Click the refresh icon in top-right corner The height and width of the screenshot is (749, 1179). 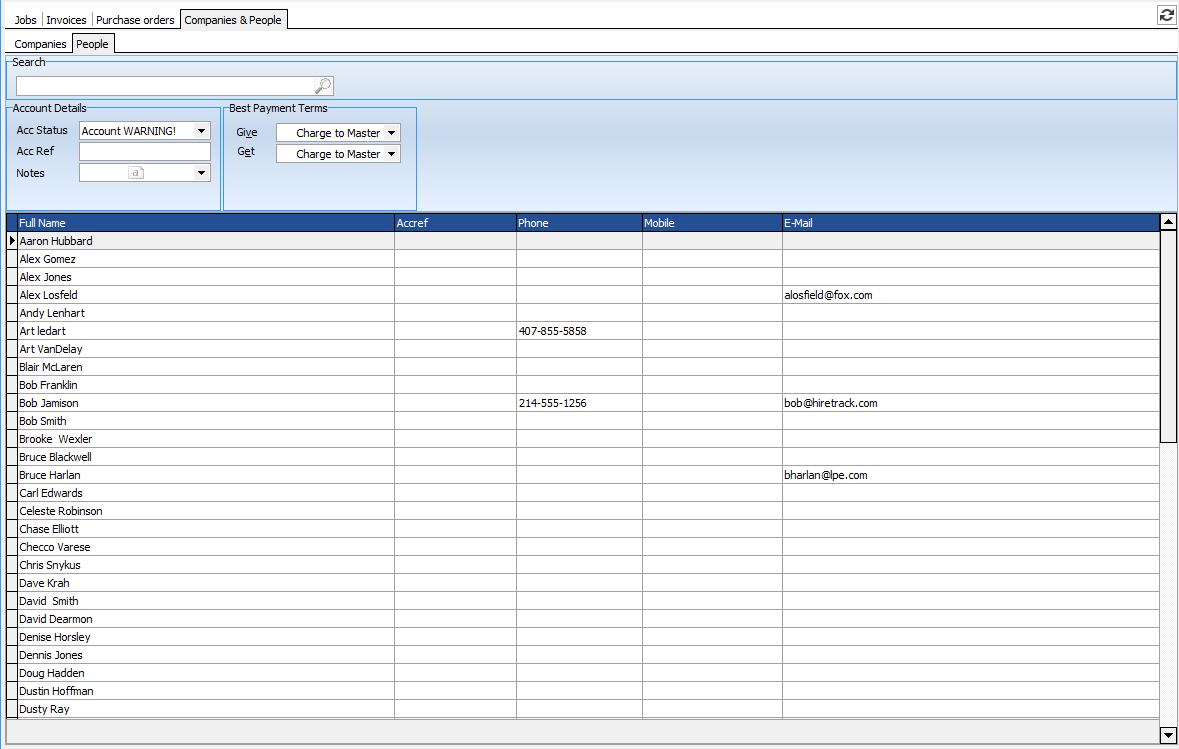coord(1166,15)
